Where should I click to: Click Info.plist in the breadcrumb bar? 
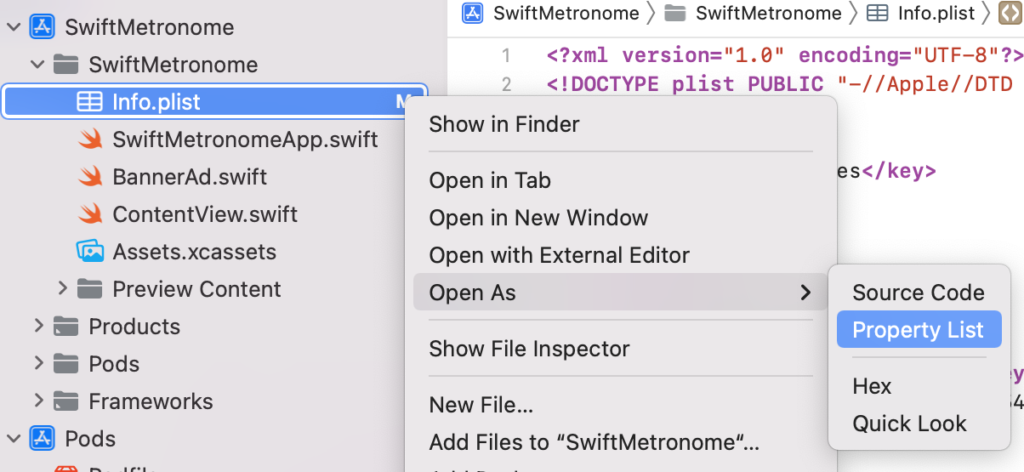936,13
